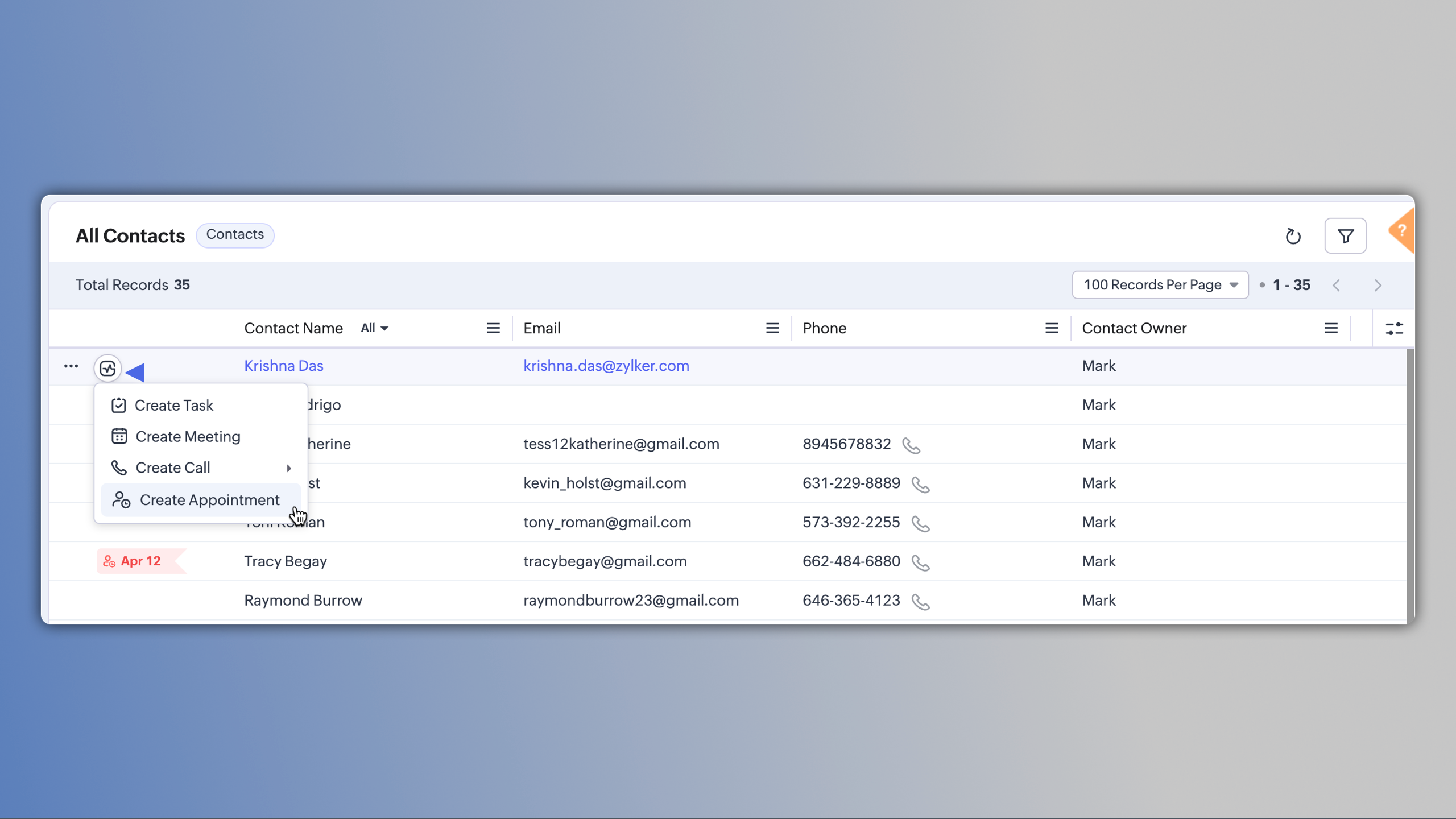Open the column settings sliders icon

coord(1394,328)
